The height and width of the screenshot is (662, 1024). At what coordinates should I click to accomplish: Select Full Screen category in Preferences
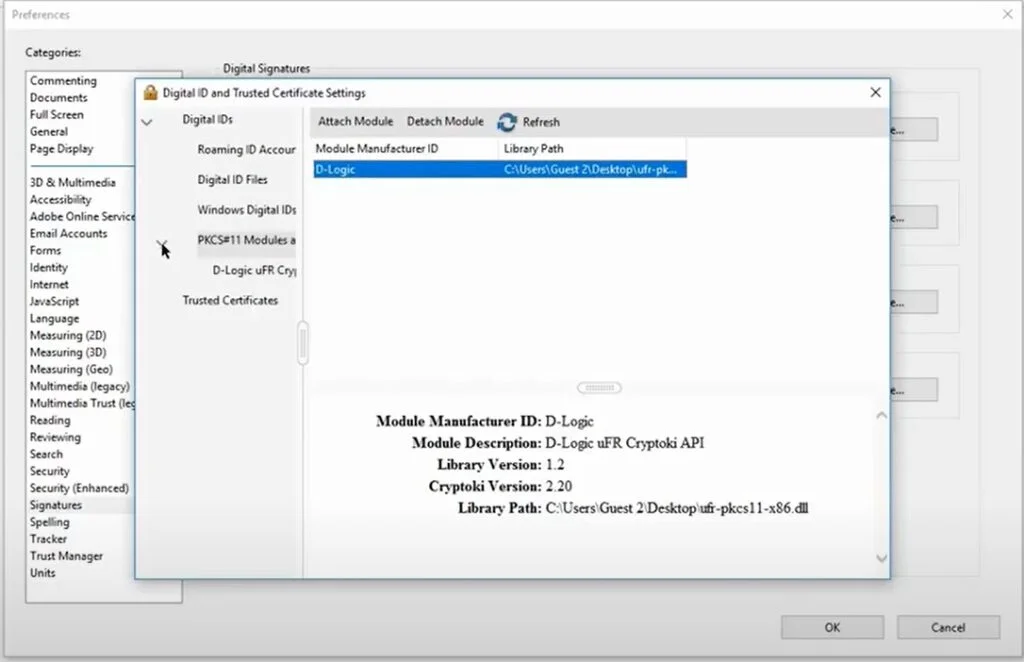point(57,115)
